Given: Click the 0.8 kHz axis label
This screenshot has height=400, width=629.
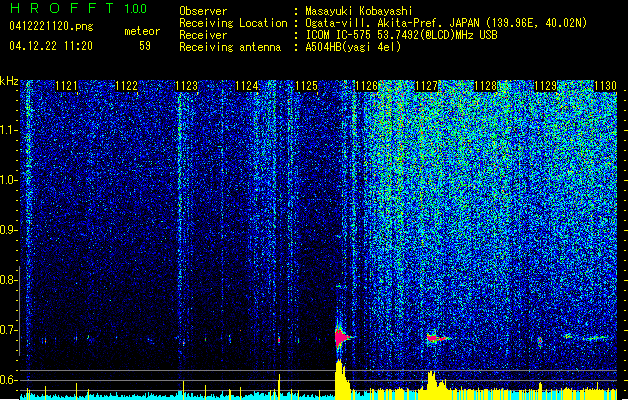Looking at the screenshot, I should click(8, 280).
